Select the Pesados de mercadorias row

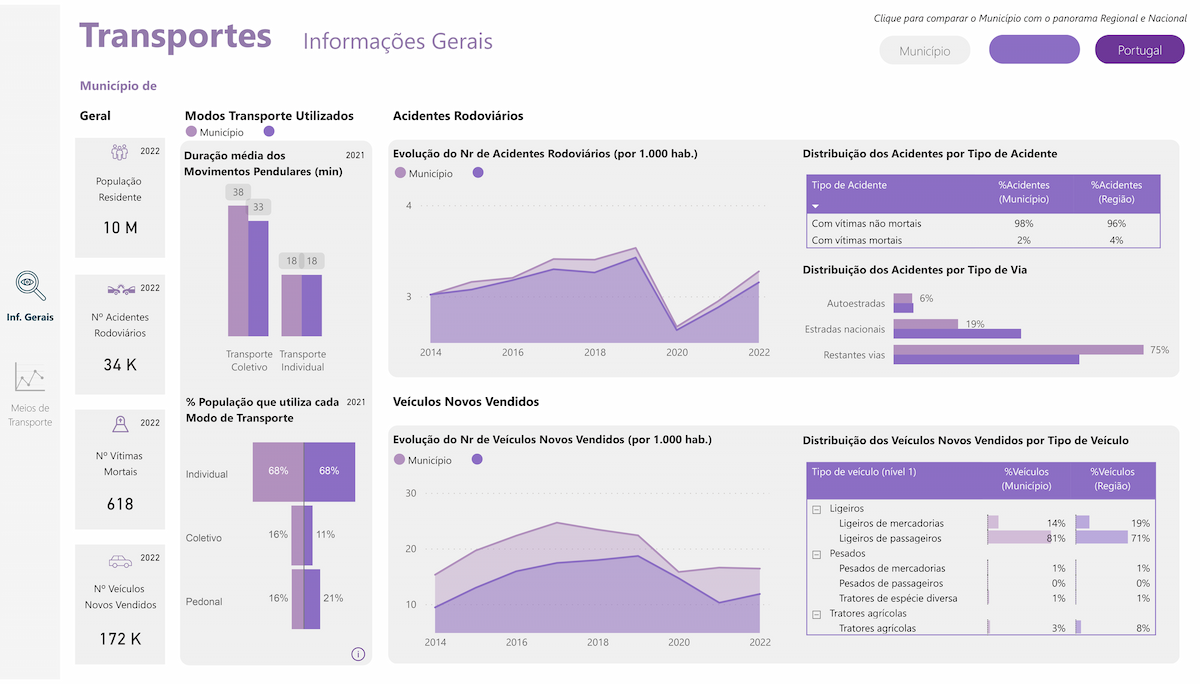tap(982, 568)
